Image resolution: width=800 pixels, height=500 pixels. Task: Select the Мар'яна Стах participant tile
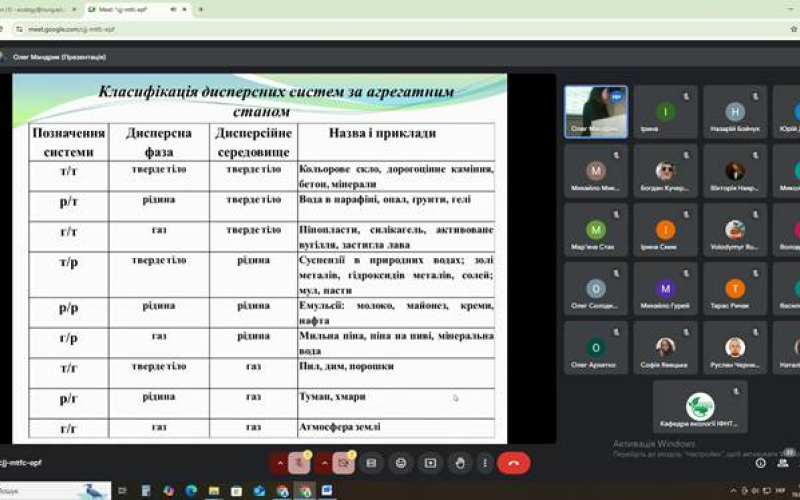(x=596, y=230)
